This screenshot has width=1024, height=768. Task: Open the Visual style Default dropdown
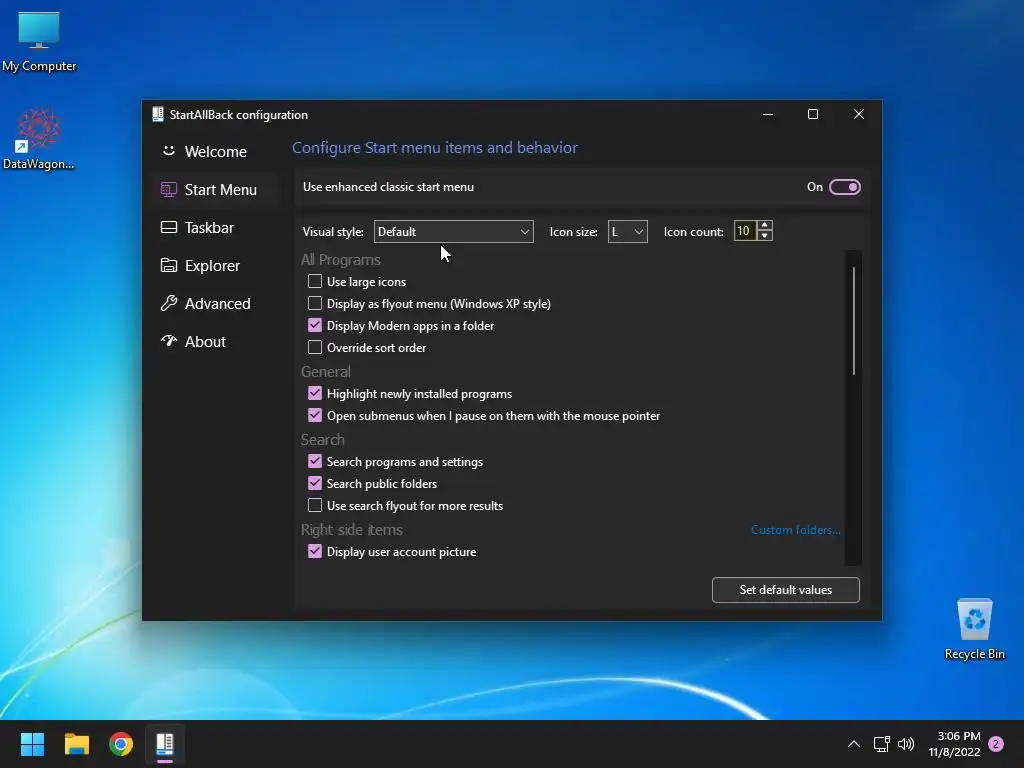pyautogui.click(x=453, y=231)
